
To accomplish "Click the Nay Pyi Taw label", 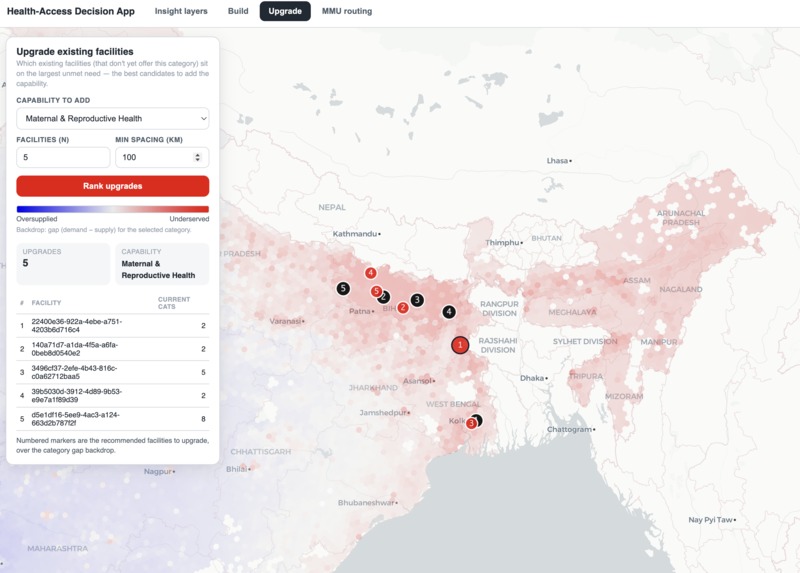I will click(710, 519).
